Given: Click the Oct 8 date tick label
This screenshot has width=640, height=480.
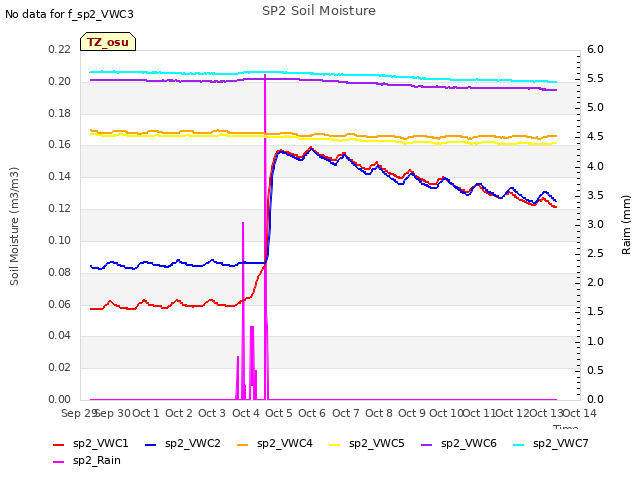Looking at the screenshot, I should coord(379,413).
